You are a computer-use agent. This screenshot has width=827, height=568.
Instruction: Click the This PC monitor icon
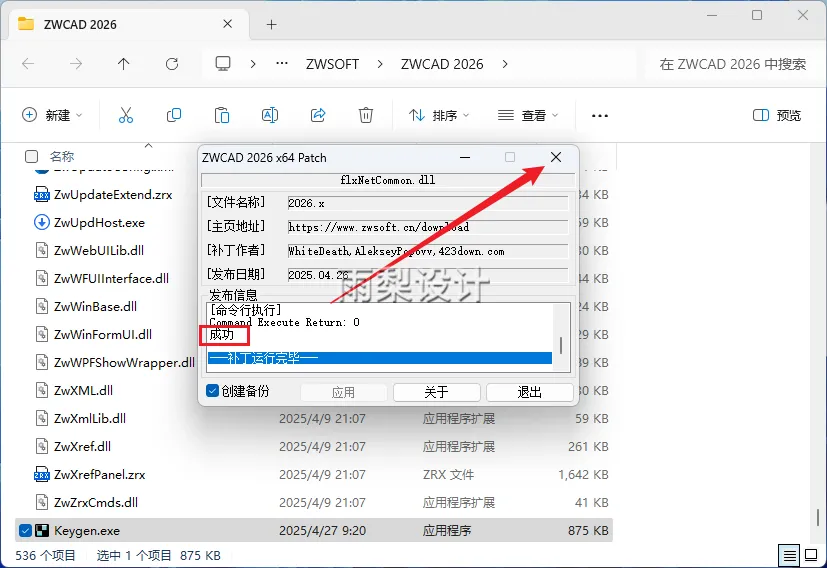tap(223, 64)
